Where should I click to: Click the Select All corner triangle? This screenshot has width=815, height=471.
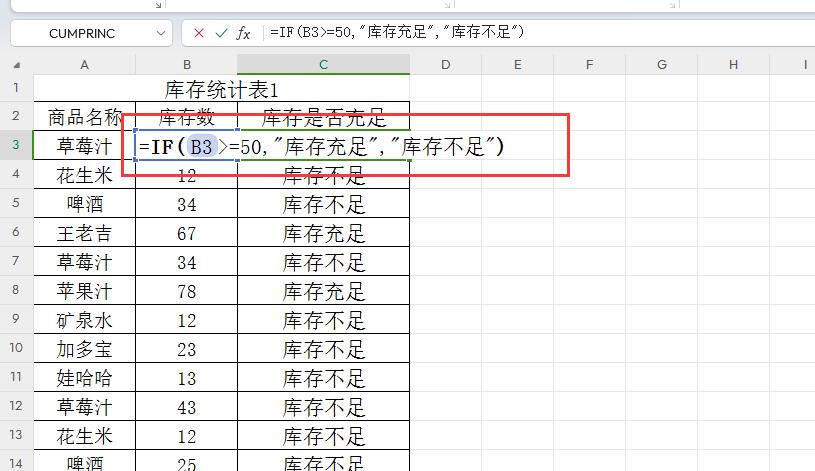(17, 64)
